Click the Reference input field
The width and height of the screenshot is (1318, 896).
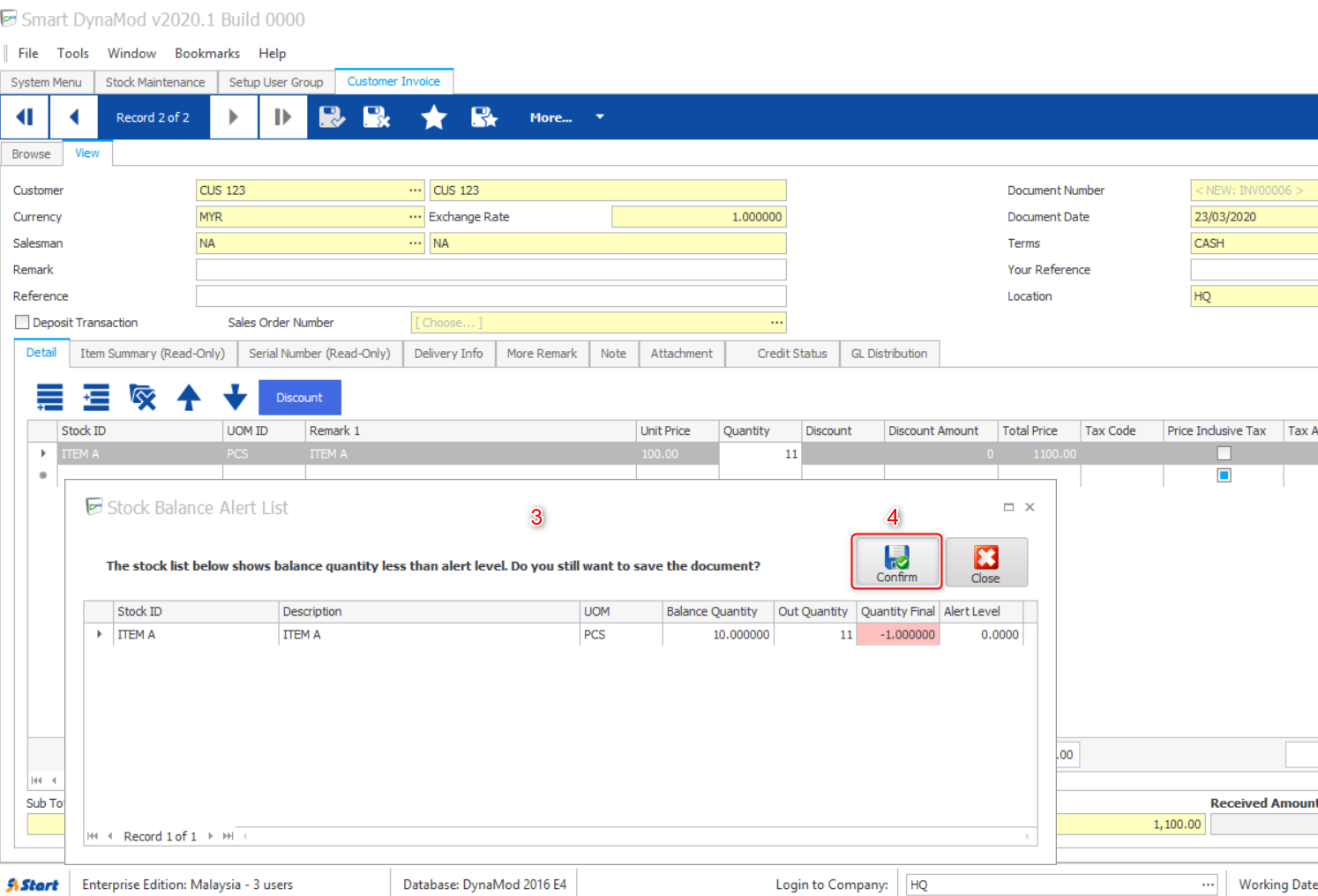tap(491, 296)
